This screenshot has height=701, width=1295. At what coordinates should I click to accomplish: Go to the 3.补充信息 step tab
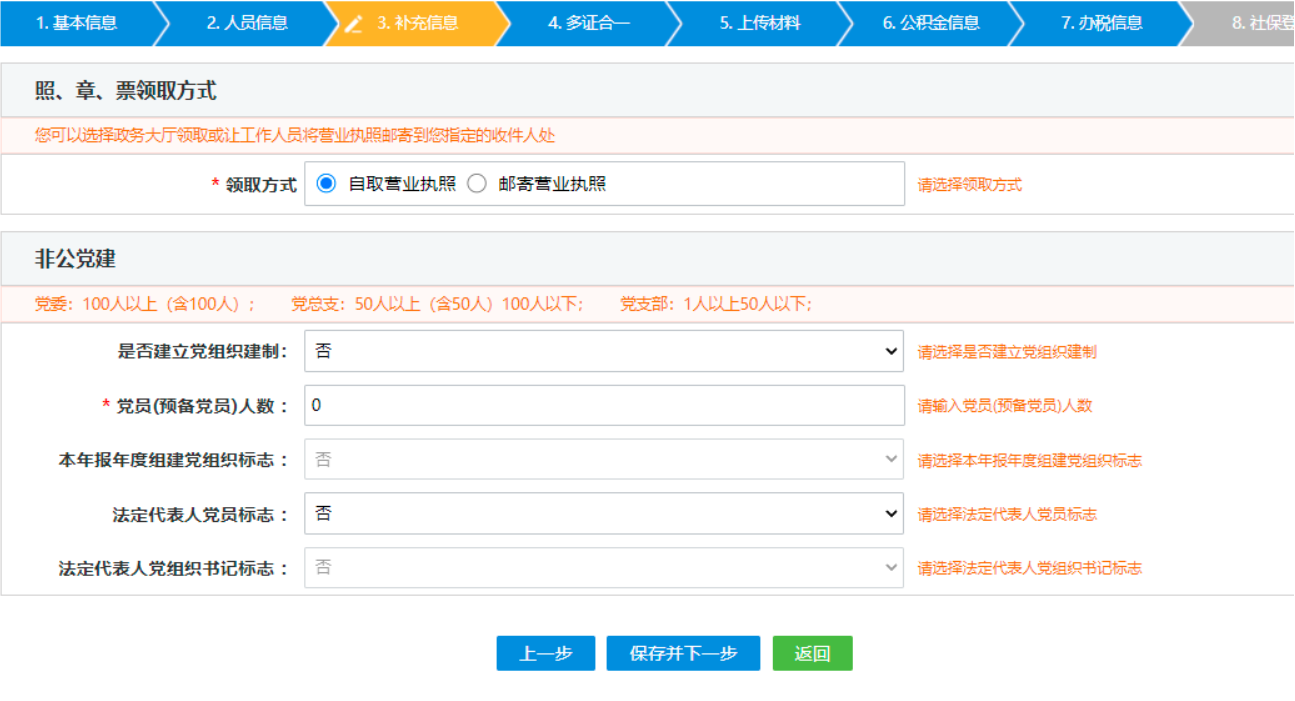(420, 24)
